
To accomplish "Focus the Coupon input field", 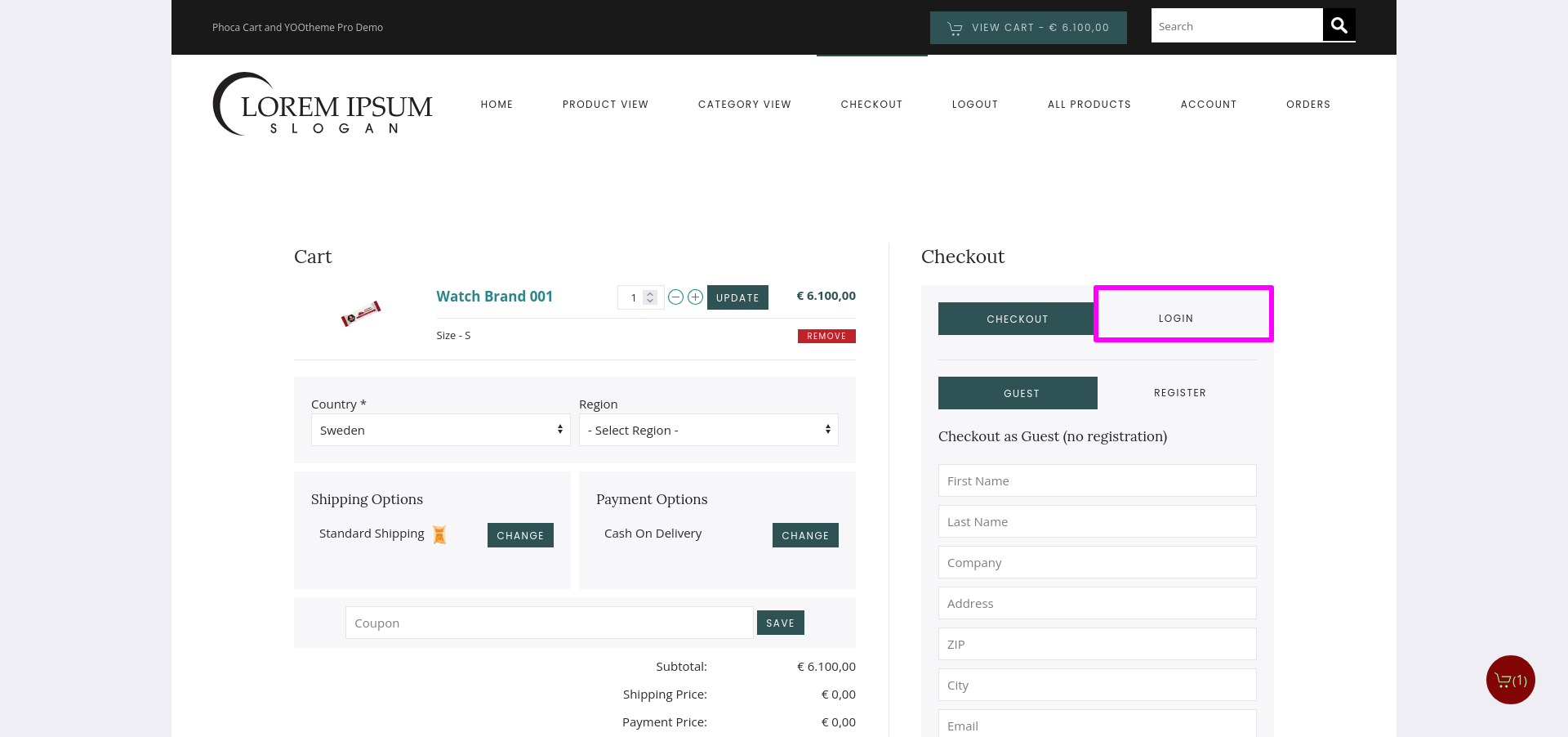I will click(549, 623).
